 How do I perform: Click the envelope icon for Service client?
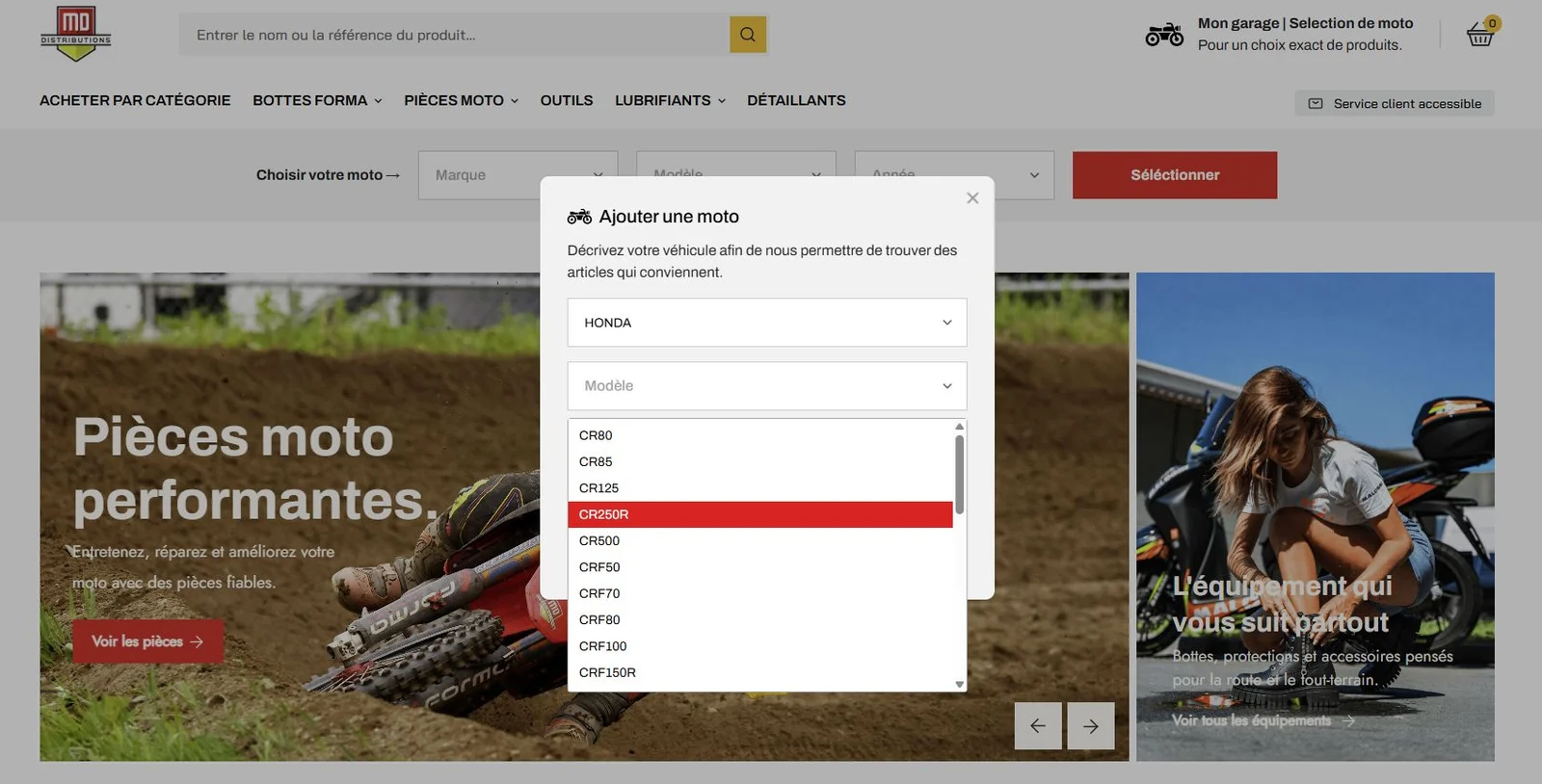(1316, 103)
